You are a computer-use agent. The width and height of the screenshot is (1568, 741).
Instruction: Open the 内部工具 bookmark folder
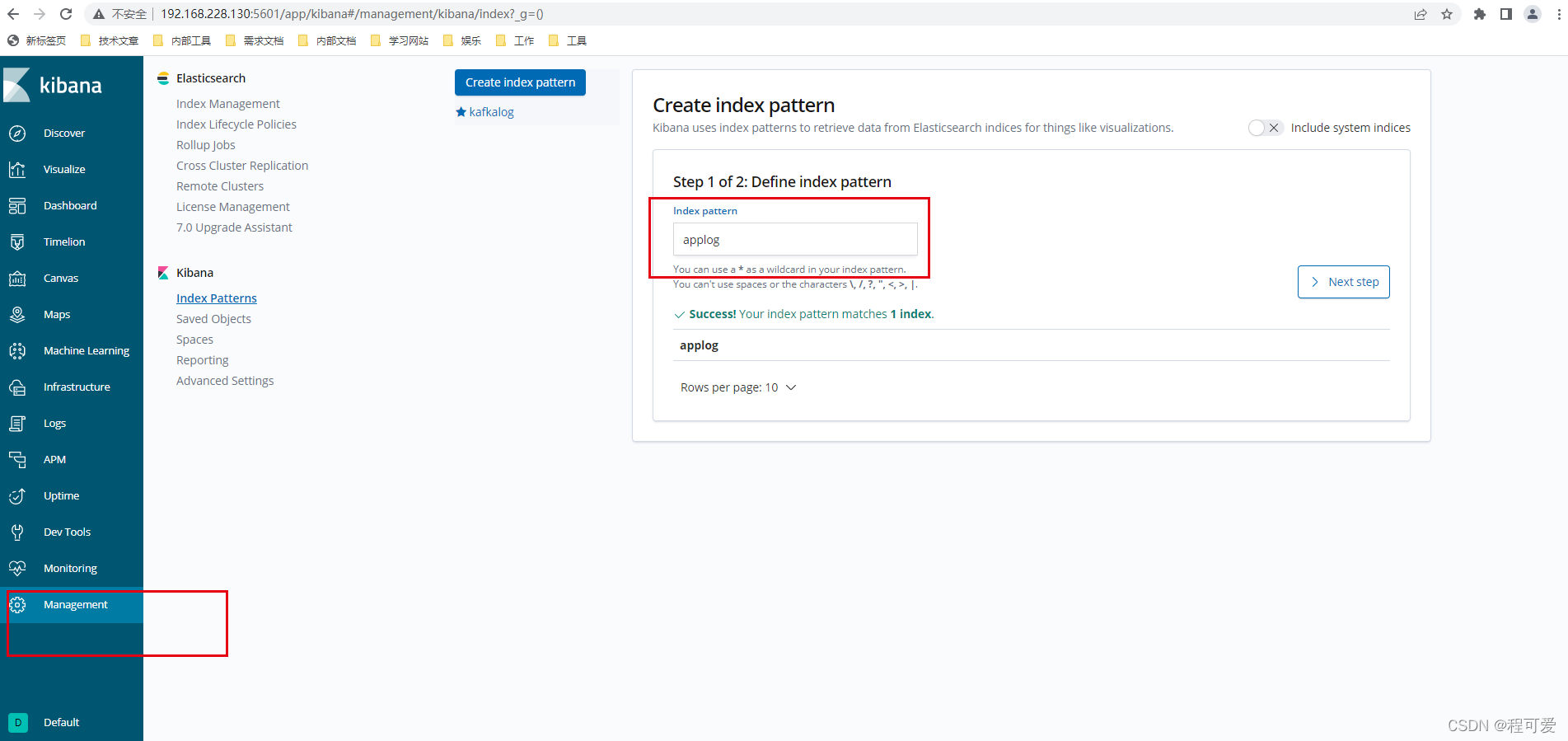(182, 41)
